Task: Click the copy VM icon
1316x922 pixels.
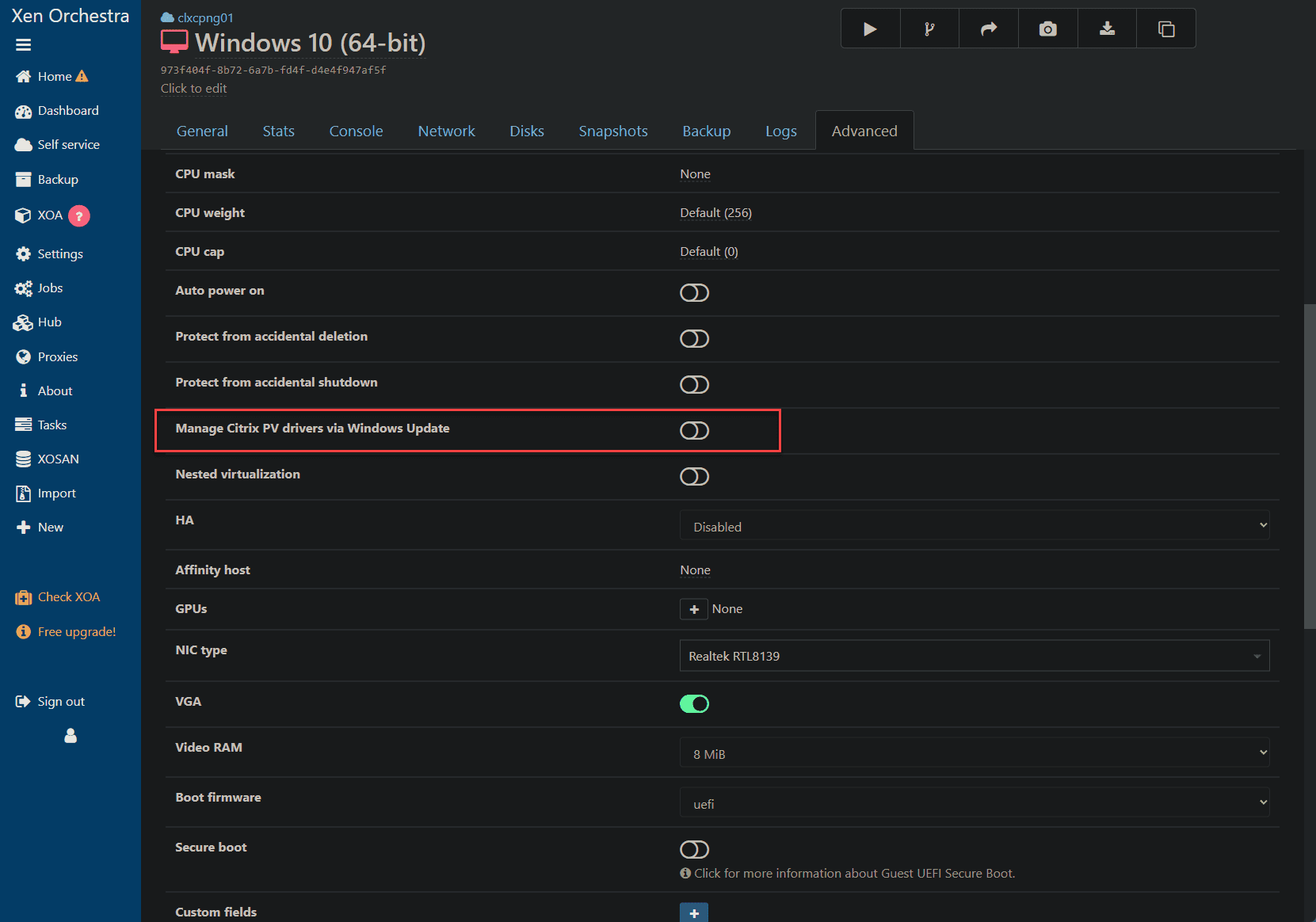Action: click(1166, 29)
